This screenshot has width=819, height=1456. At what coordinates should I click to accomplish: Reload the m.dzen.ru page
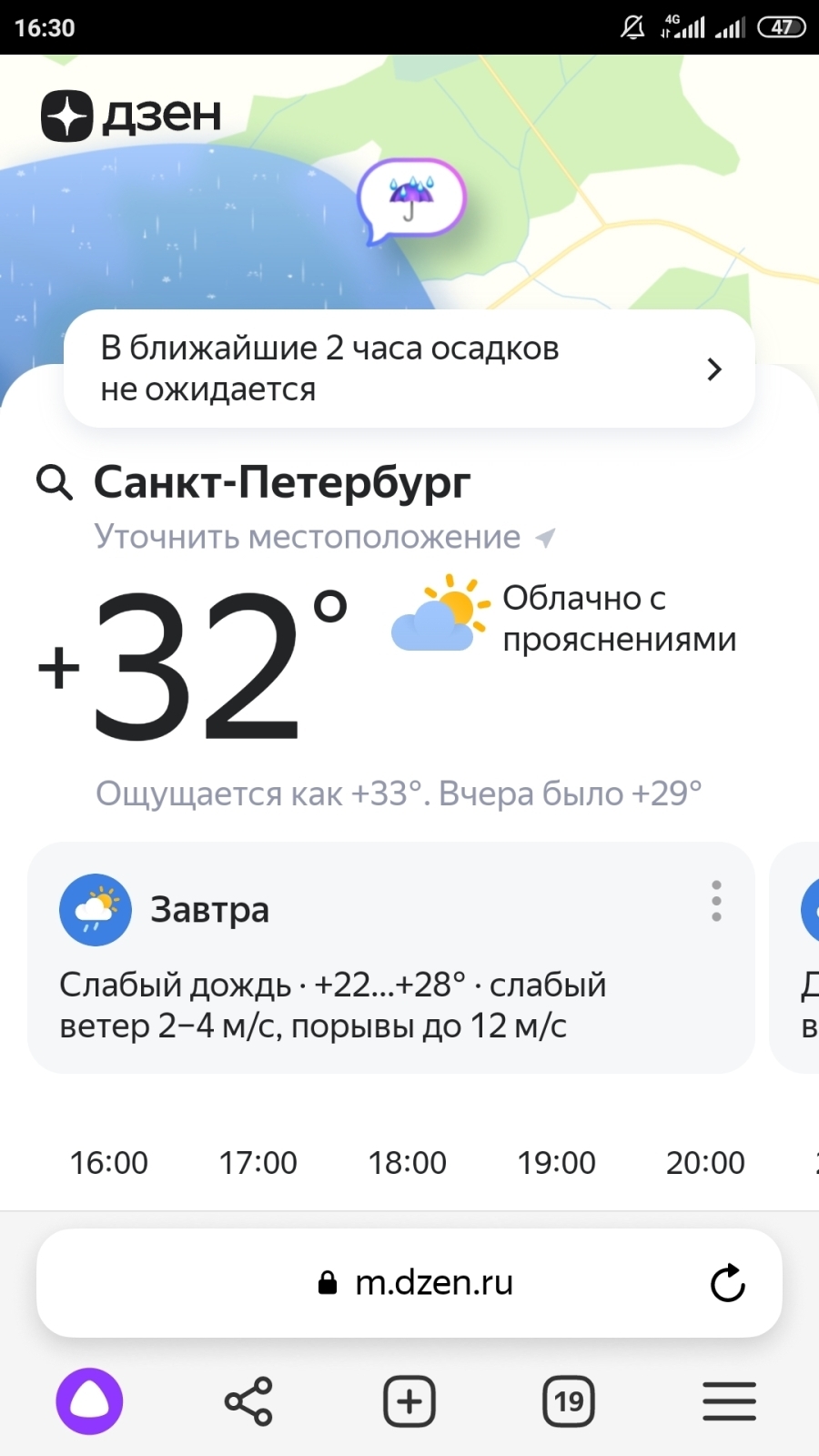click(x=727, y=1283)
